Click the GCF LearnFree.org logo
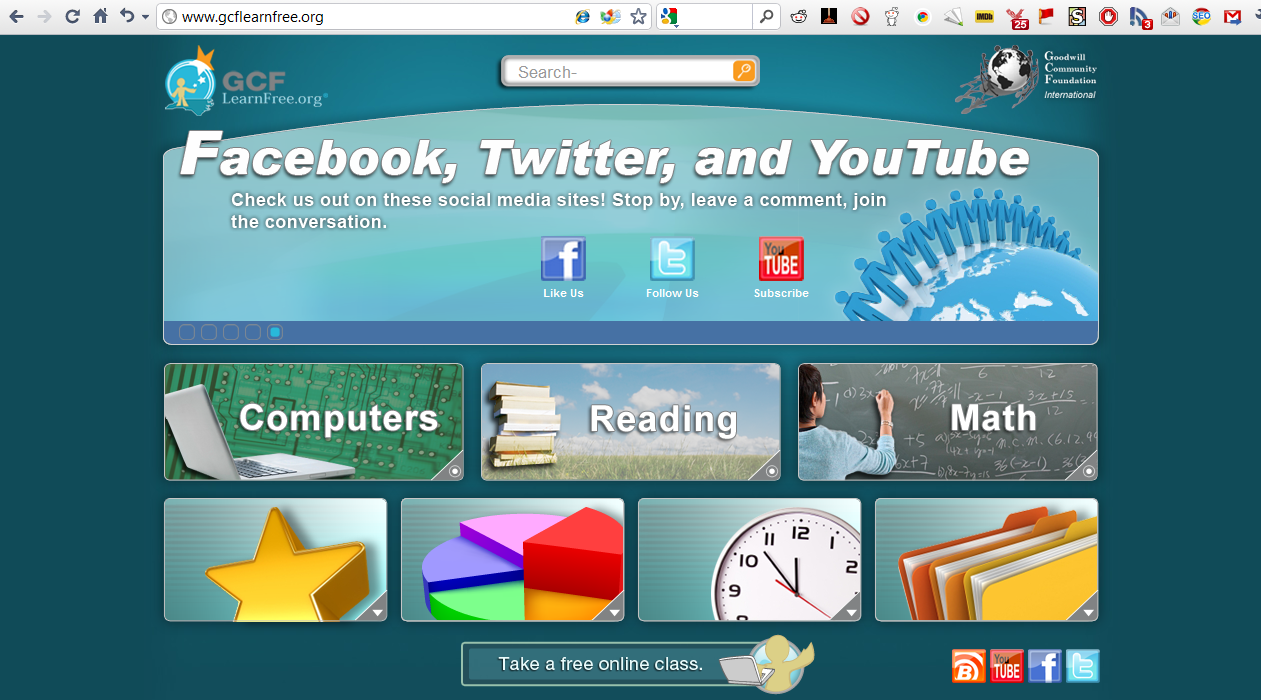This screenshot has height=700, width=1261. click(245, 80)
